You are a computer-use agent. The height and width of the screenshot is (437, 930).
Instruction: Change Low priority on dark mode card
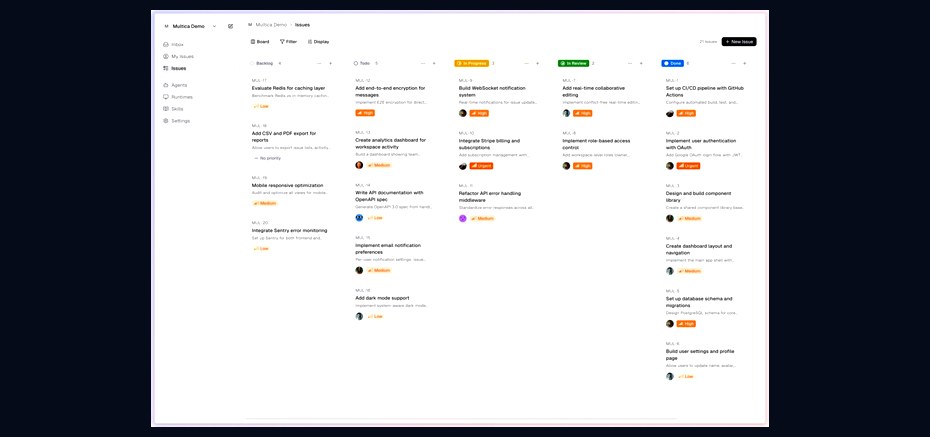pos(375,317)
